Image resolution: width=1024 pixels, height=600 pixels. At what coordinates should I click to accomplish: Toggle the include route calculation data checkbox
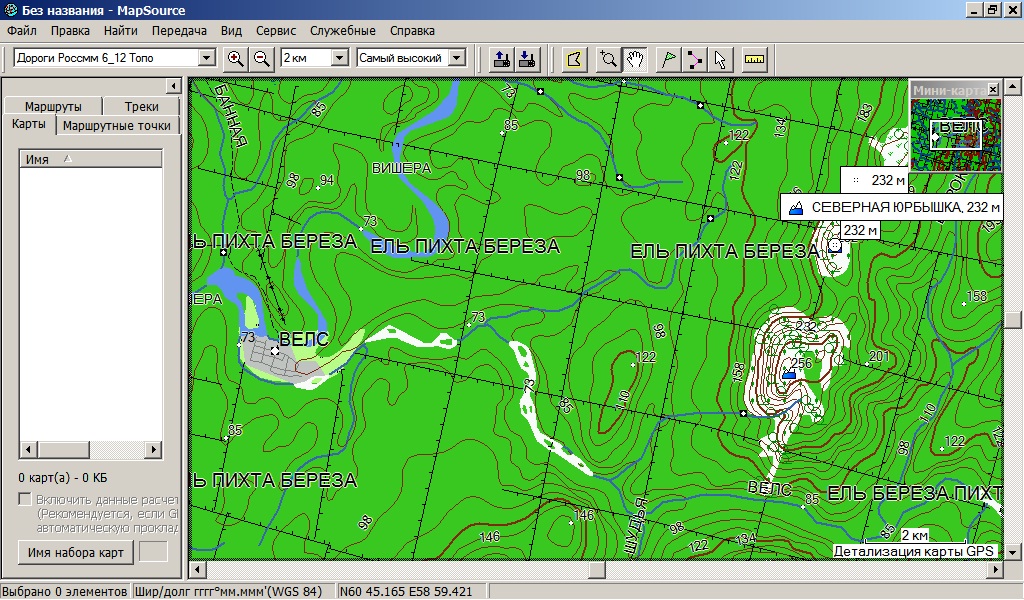(x=26, y=500)
